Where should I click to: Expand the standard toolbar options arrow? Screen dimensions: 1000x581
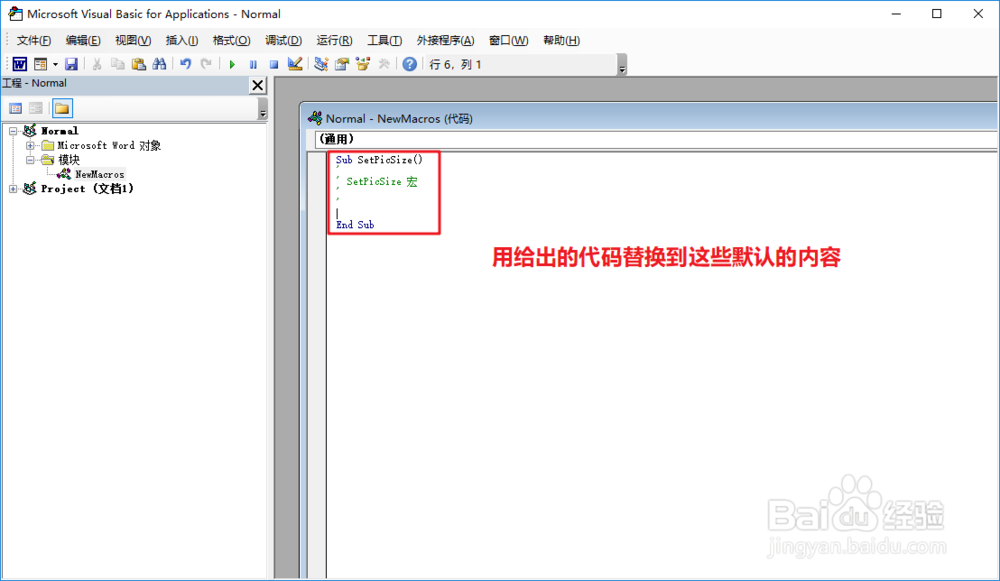tap(622, 65)
